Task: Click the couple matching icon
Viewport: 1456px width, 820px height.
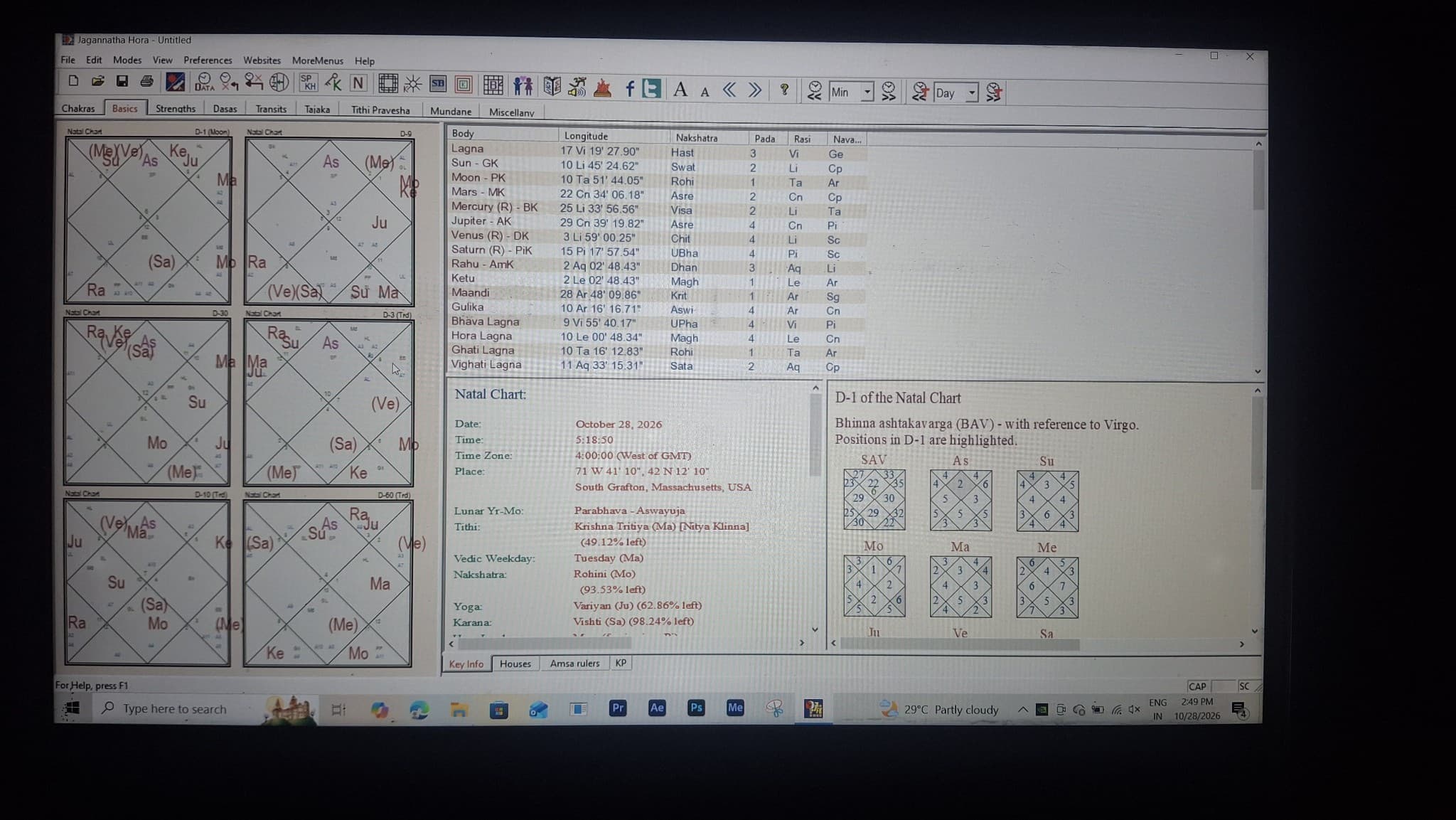Action: (523, 86)
